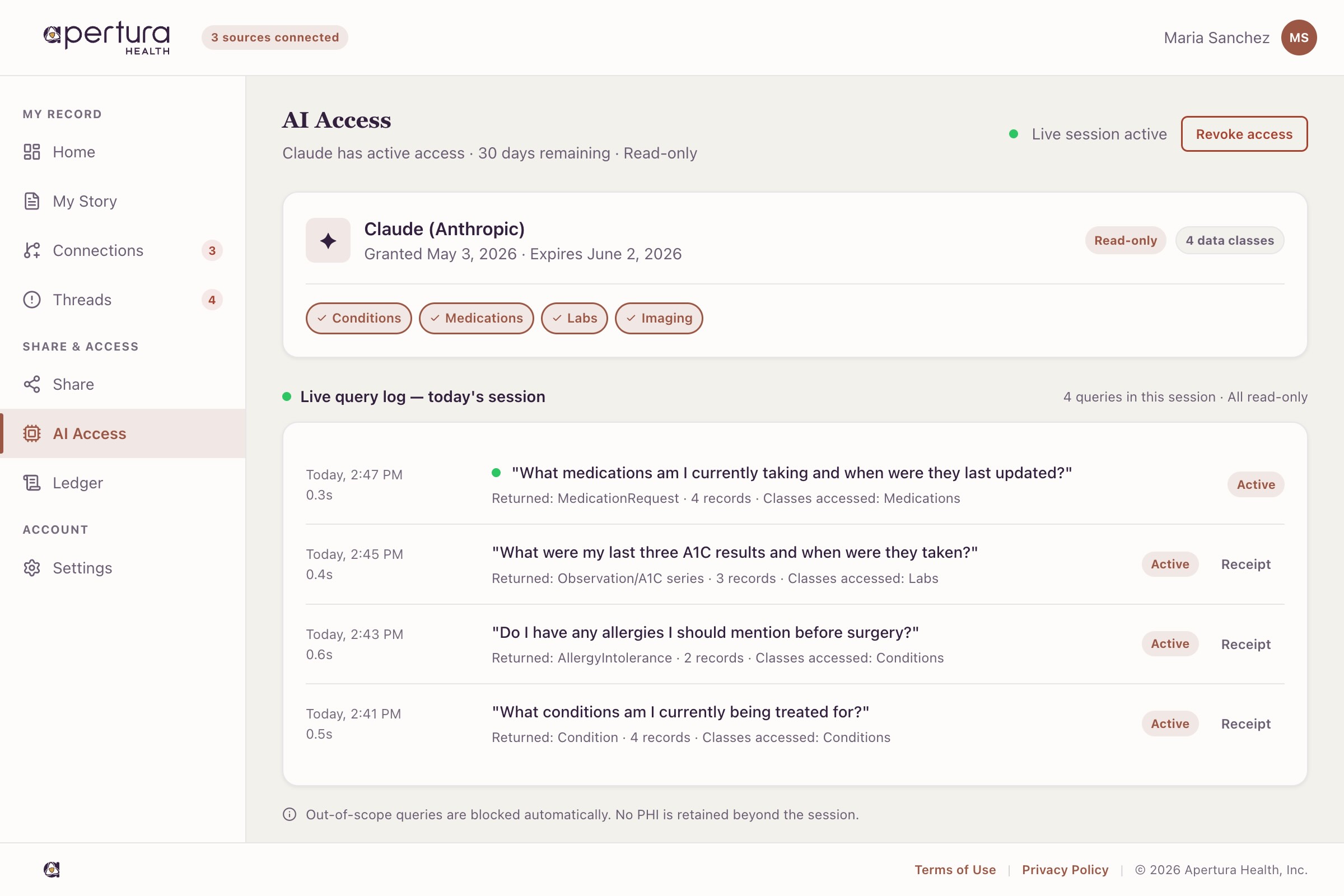Click the A1C results query text
Screen dimensions: 1344x896
point(735,552)
